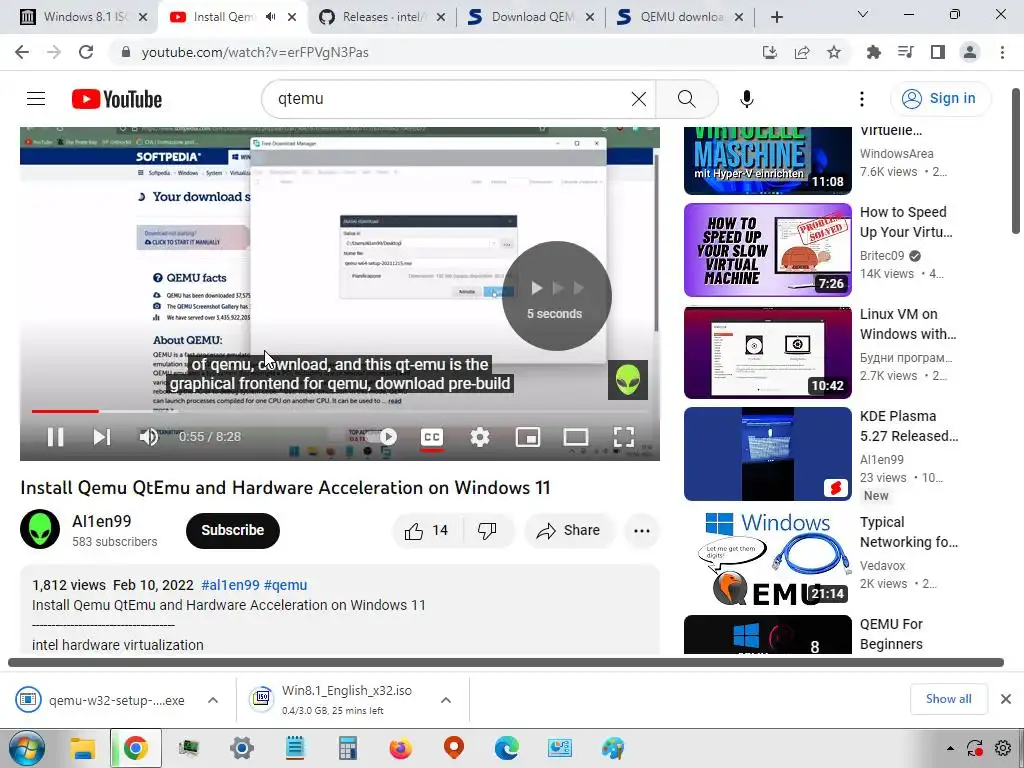Click the #qemu hashtag
Image resolution: width=1024 pixels, height=768 pixels.
285,585
